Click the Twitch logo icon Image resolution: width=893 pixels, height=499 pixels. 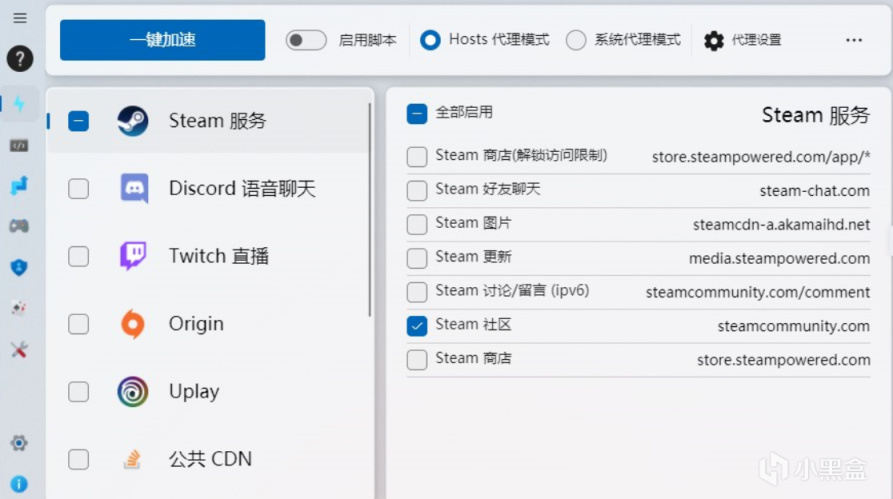[133, 256]
